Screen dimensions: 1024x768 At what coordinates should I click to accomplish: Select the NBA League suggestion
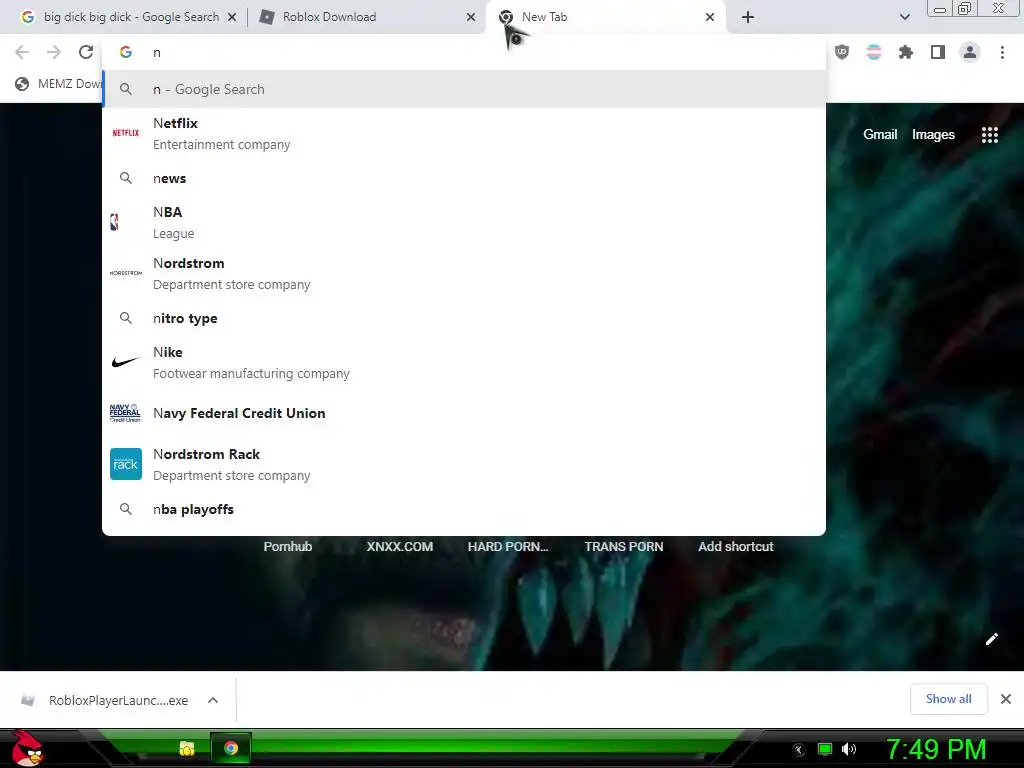464,223
